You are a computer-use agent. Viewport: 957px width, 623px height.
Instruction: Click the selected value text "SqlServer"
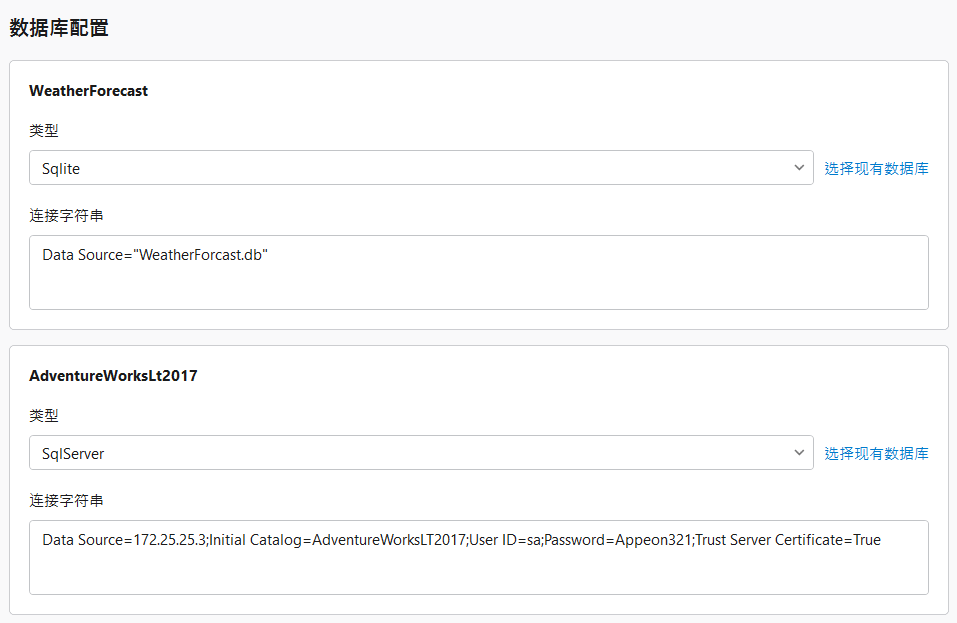tap(73, 454)
